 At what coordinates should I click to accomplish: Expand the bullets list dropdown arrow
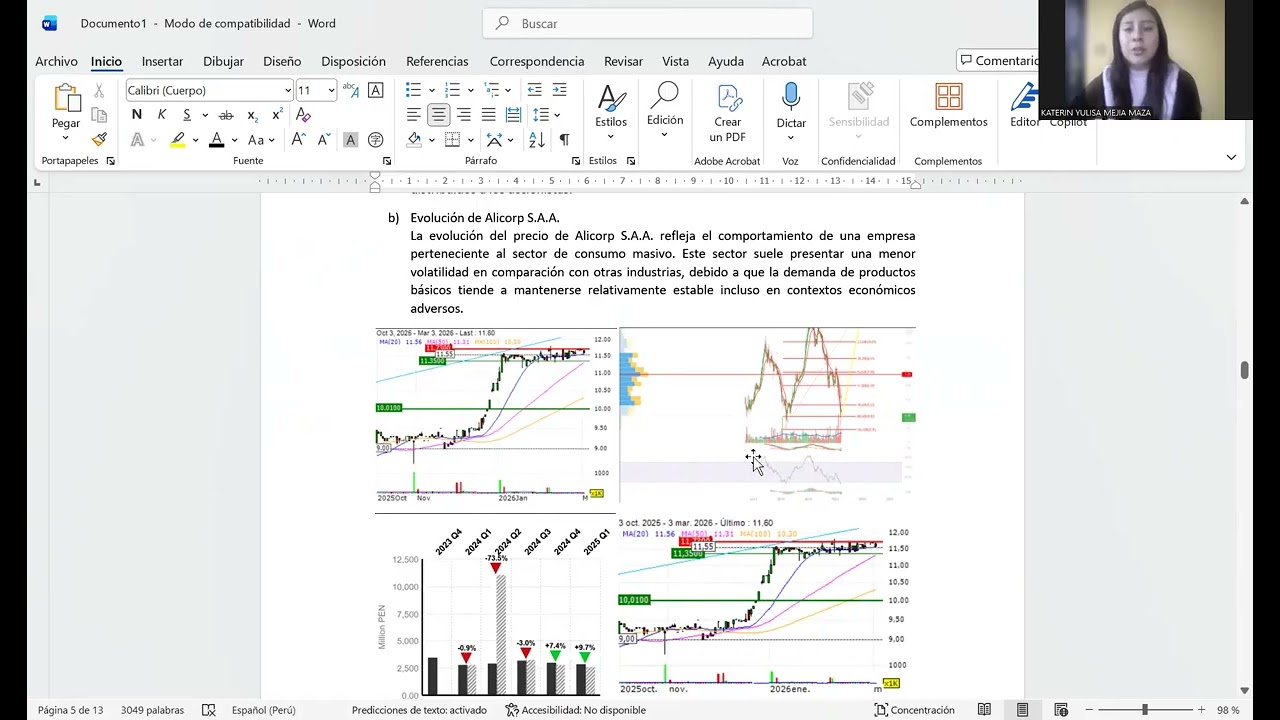(431, 91)
